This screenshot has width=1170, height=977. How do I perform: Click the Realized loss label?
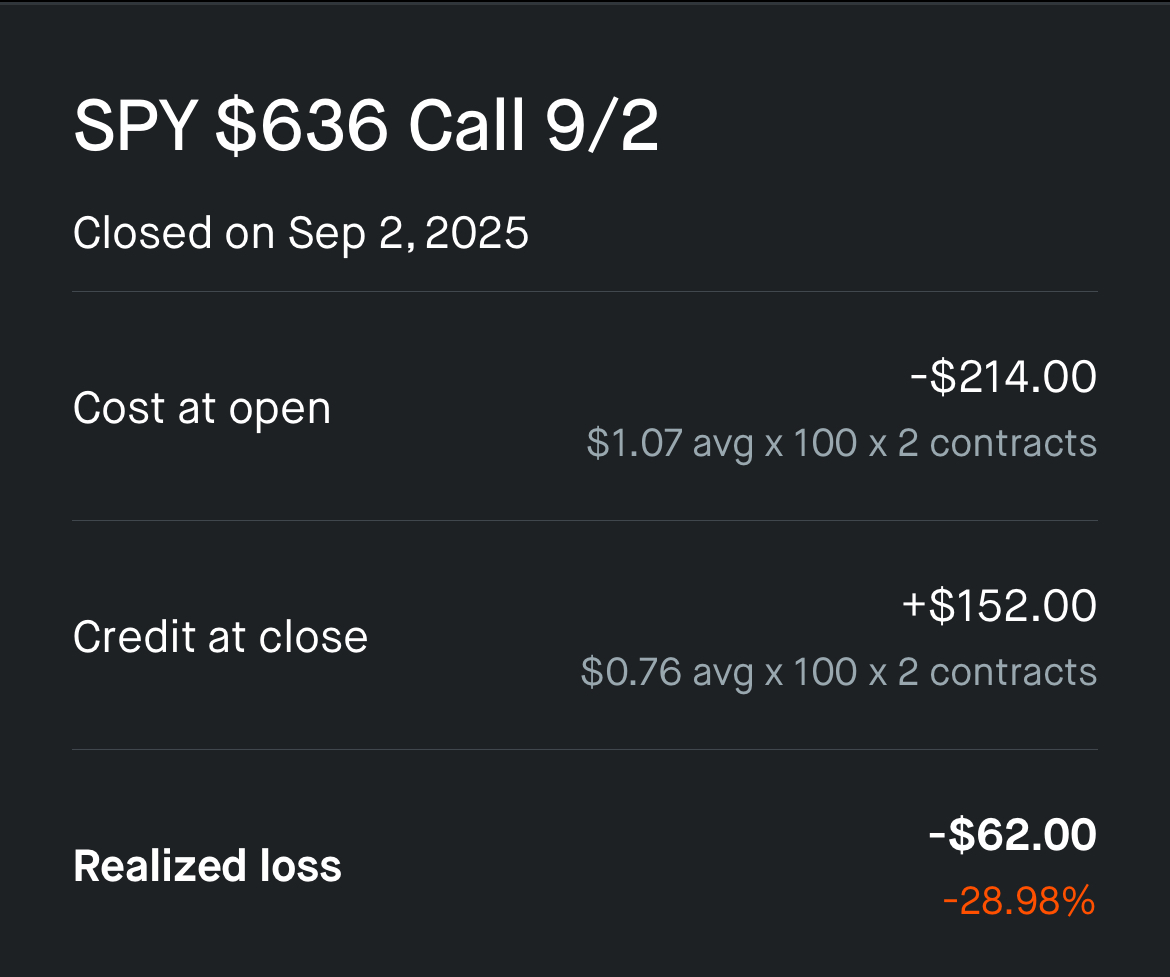tap(207, 867)
